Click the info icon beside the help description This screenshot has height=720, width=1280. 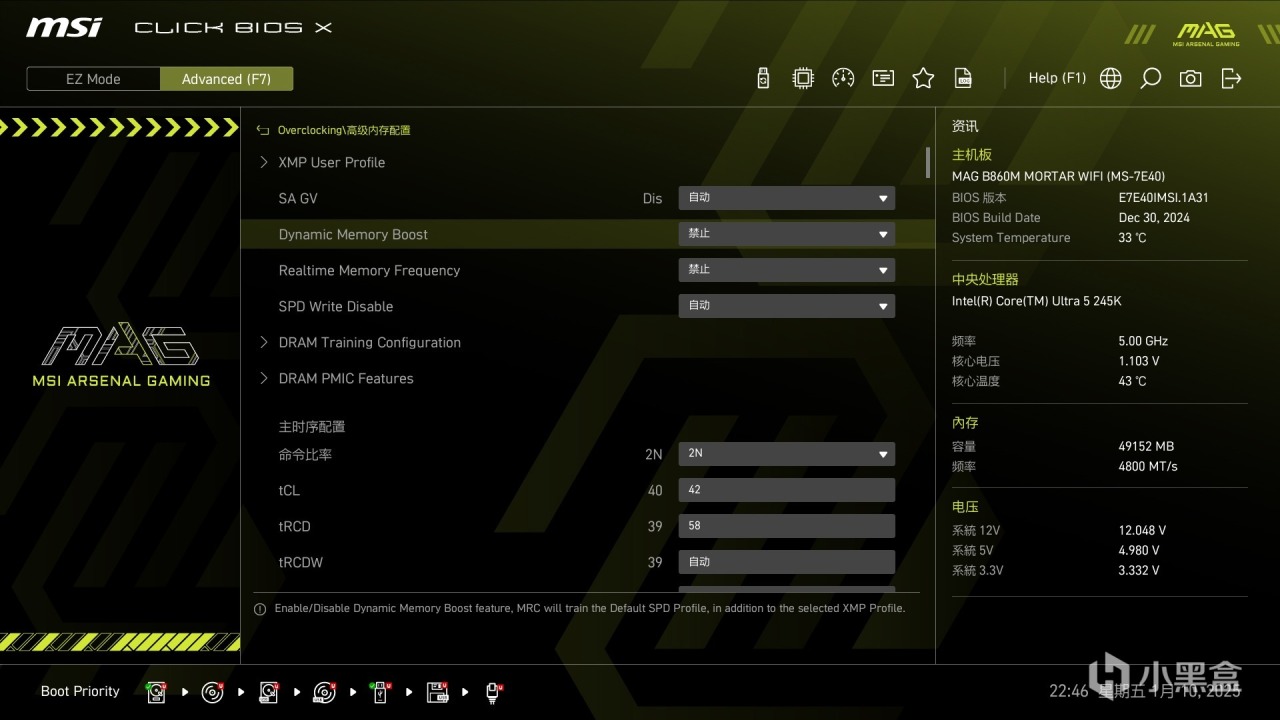click(260, 609)
